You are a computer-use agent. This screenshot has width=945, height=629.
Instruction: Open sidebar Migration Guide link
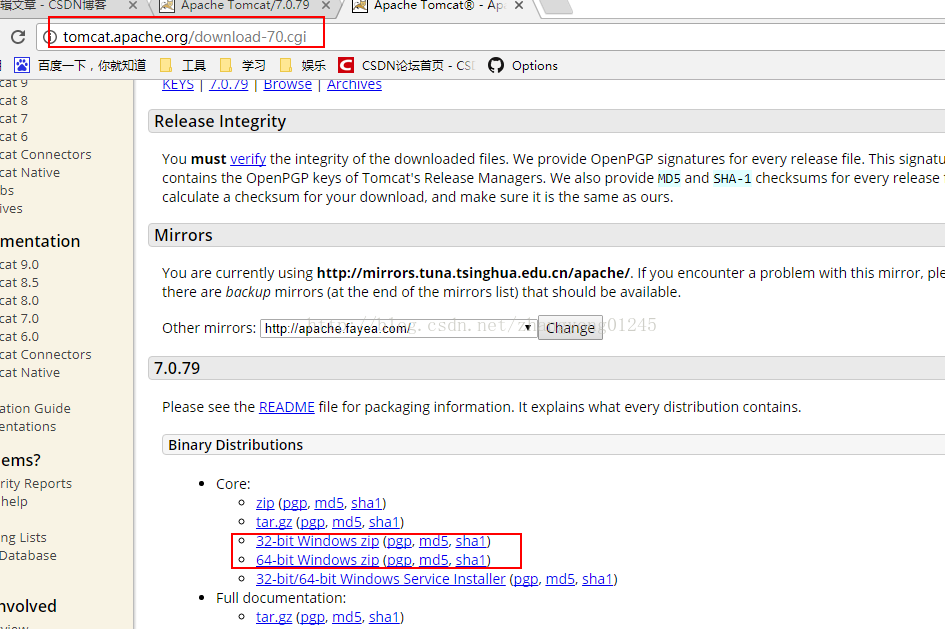point(36,408)
